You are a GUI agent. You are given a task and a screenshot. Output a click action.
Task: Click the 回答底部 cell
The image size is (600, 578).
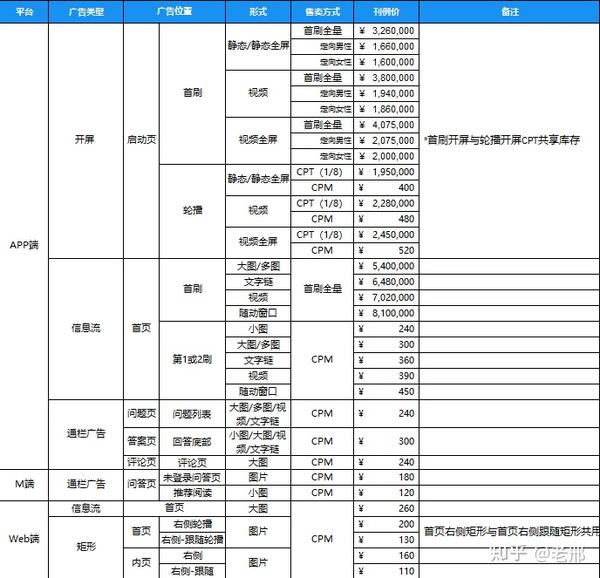[x=192, y=441]
